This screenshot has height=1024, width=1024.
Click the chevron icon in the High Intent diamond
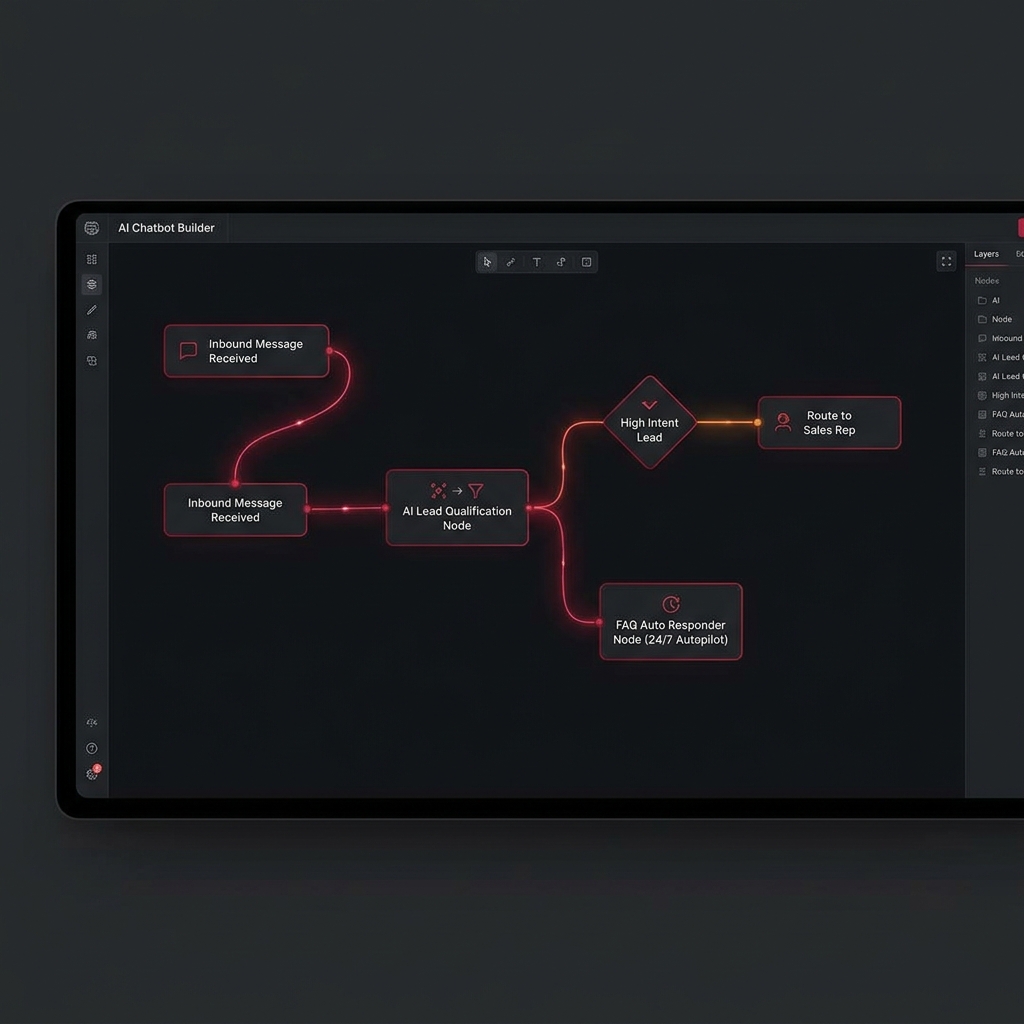649,405
